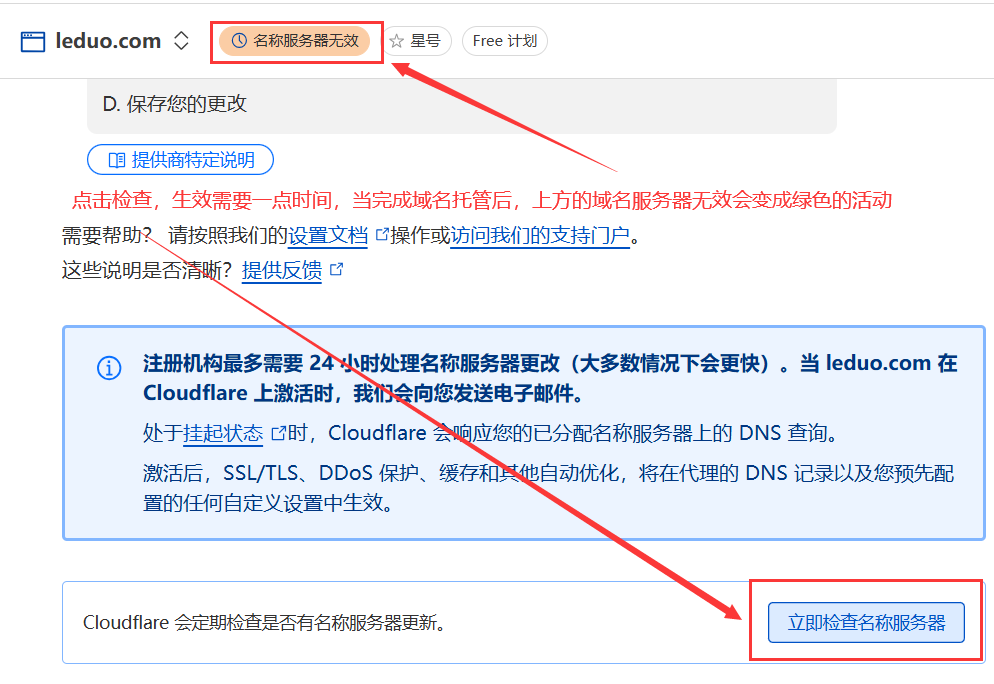Image resolution: width=994 pixels, height=684 pixels.
Task: Open the 设置文档 link
Action: point(328,236)
